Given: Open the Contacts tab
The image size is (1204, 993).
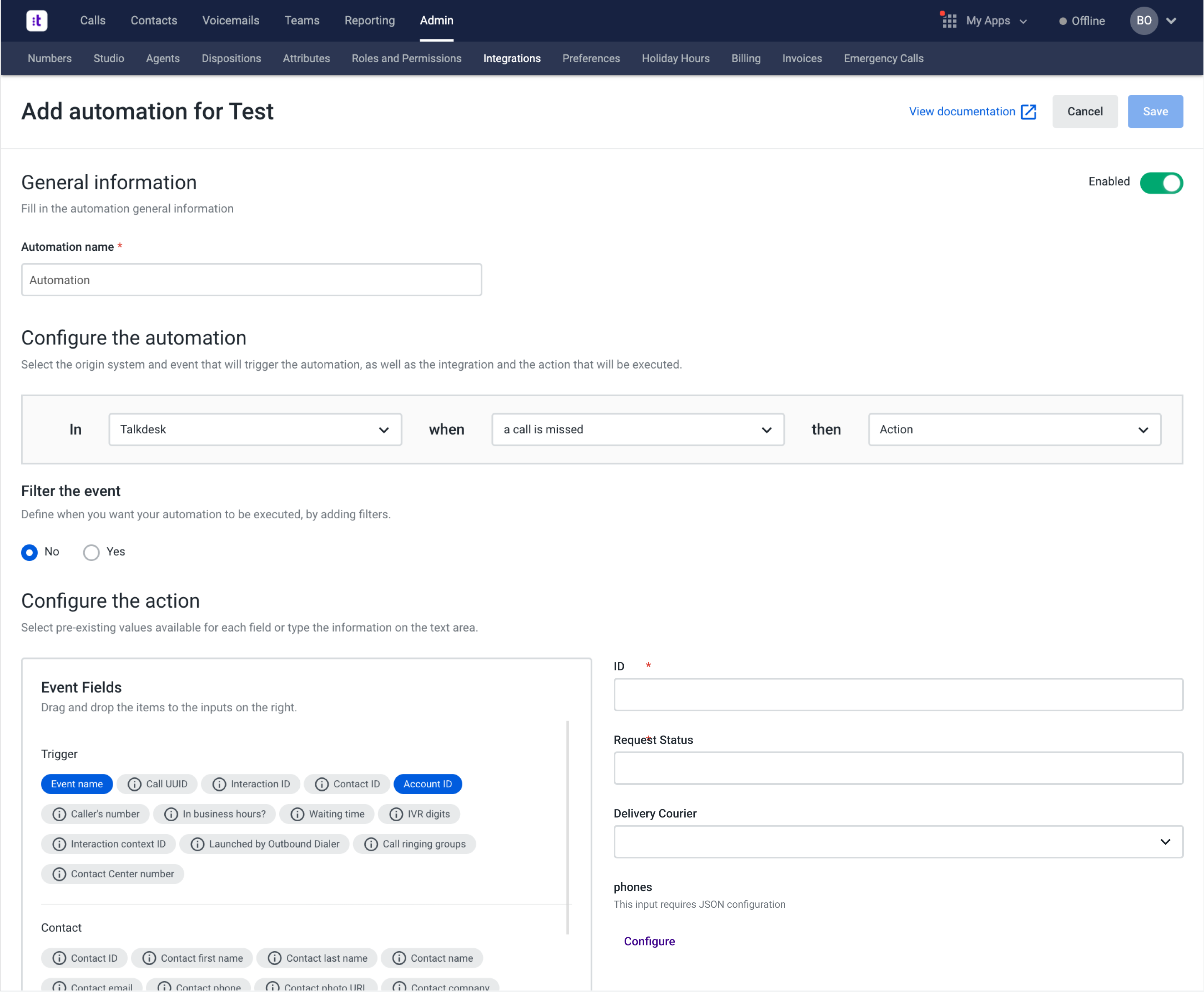Looking at the screenshot, I should pos(154,20).
